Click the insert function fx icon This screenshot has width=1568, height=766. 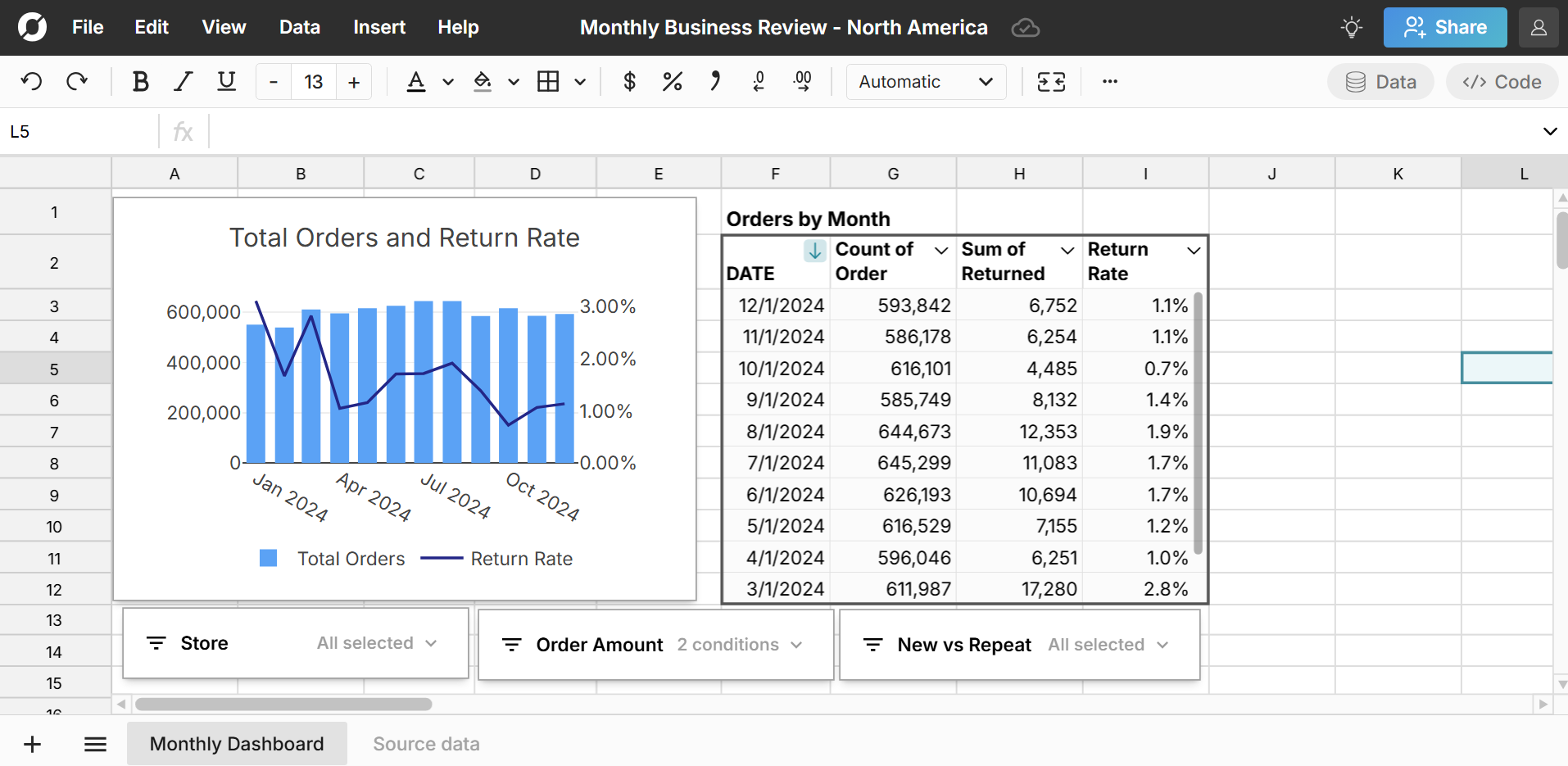tap(182, 131)
